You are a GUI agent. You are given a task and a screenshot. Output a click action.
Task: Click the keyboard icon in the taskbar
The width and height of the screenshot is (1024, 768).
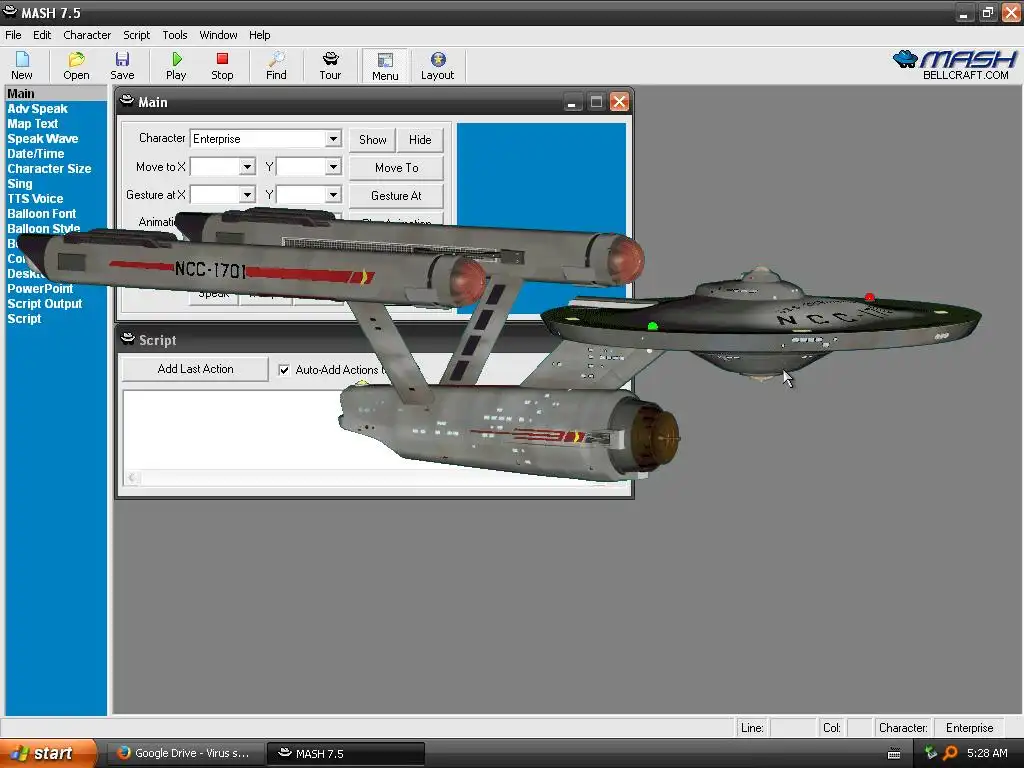tap(894, 754)
